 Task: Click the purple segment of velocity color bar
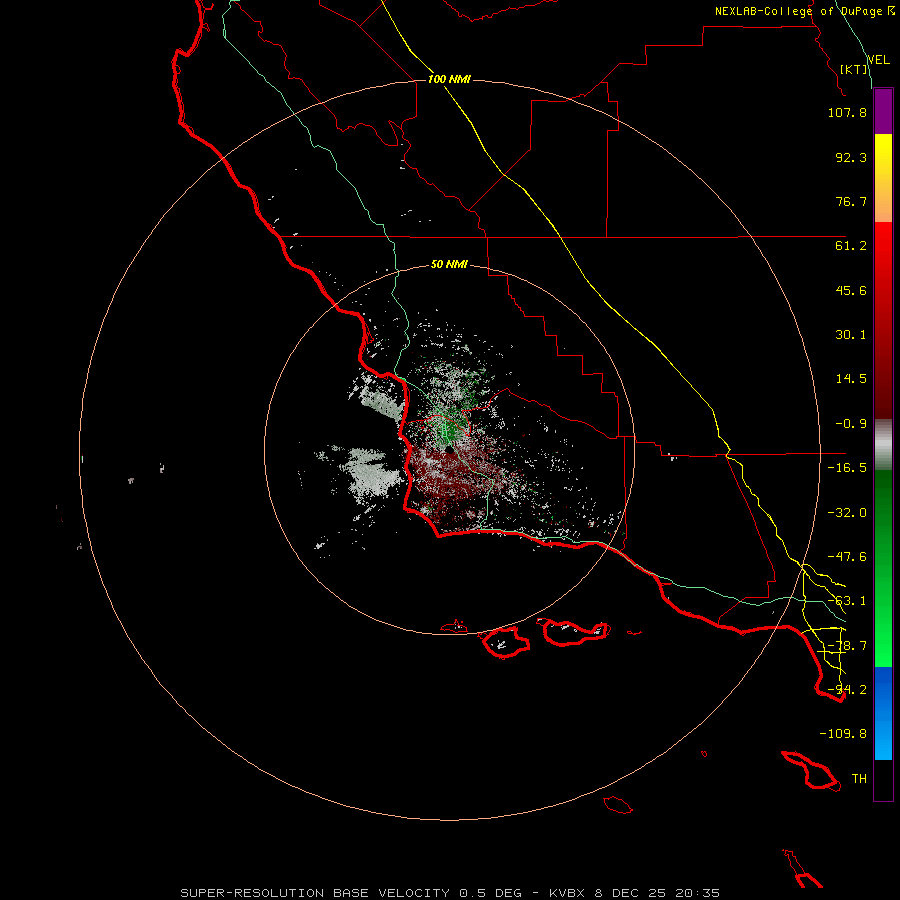coord(883,111)
